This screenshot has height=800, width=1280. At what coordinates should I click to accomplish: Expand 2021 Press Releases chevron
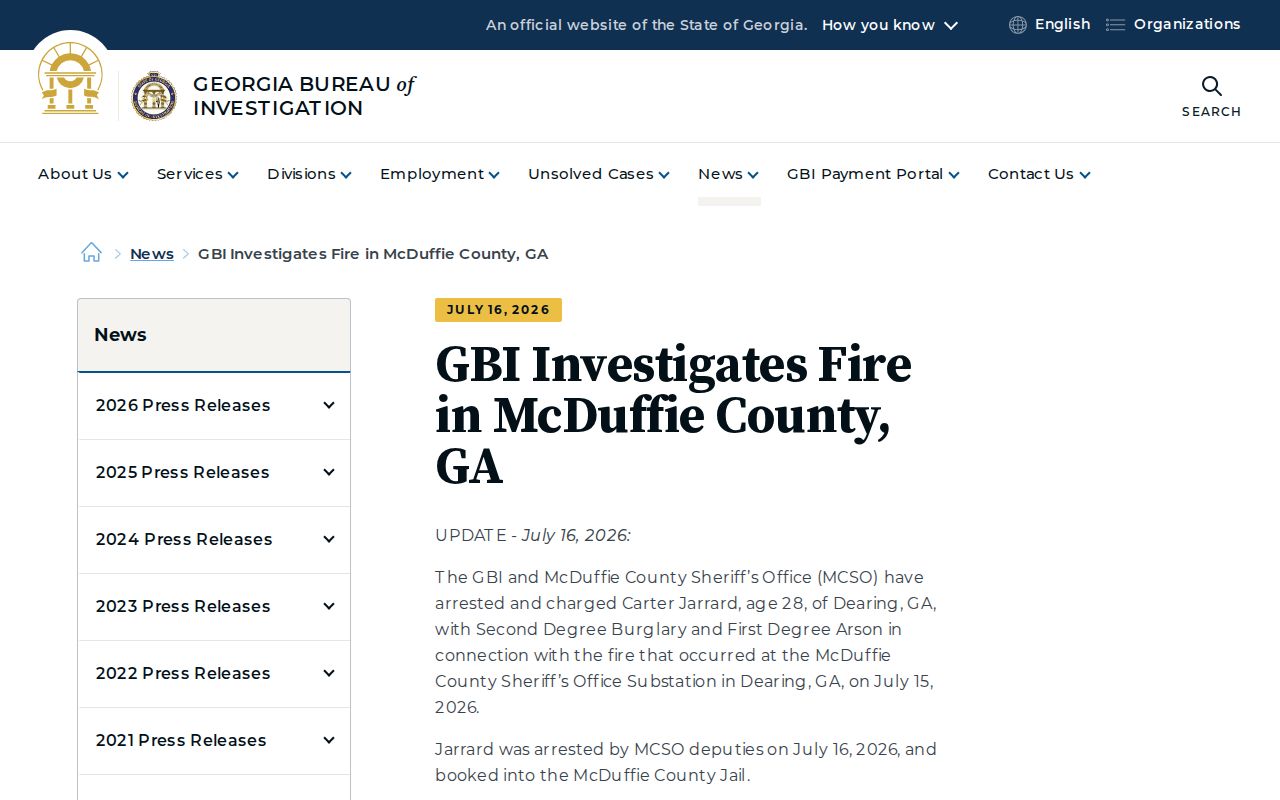coord(328,740)
